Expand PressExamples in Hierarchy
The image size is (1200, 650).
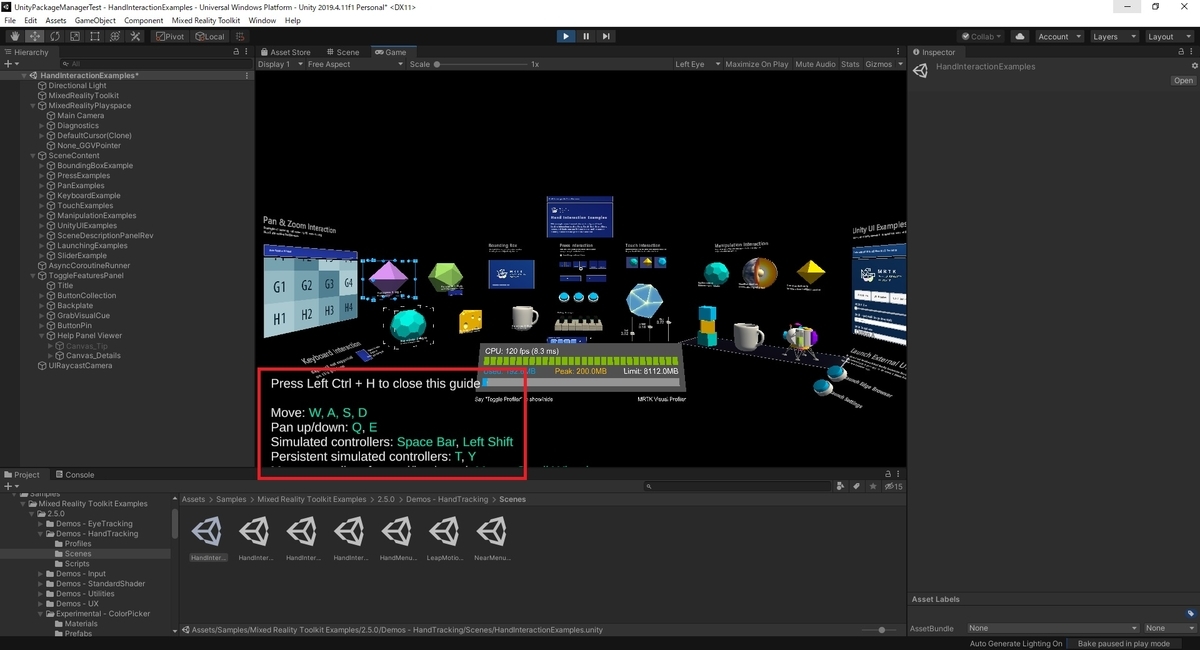pyautogui.click(x=41, y=176)
